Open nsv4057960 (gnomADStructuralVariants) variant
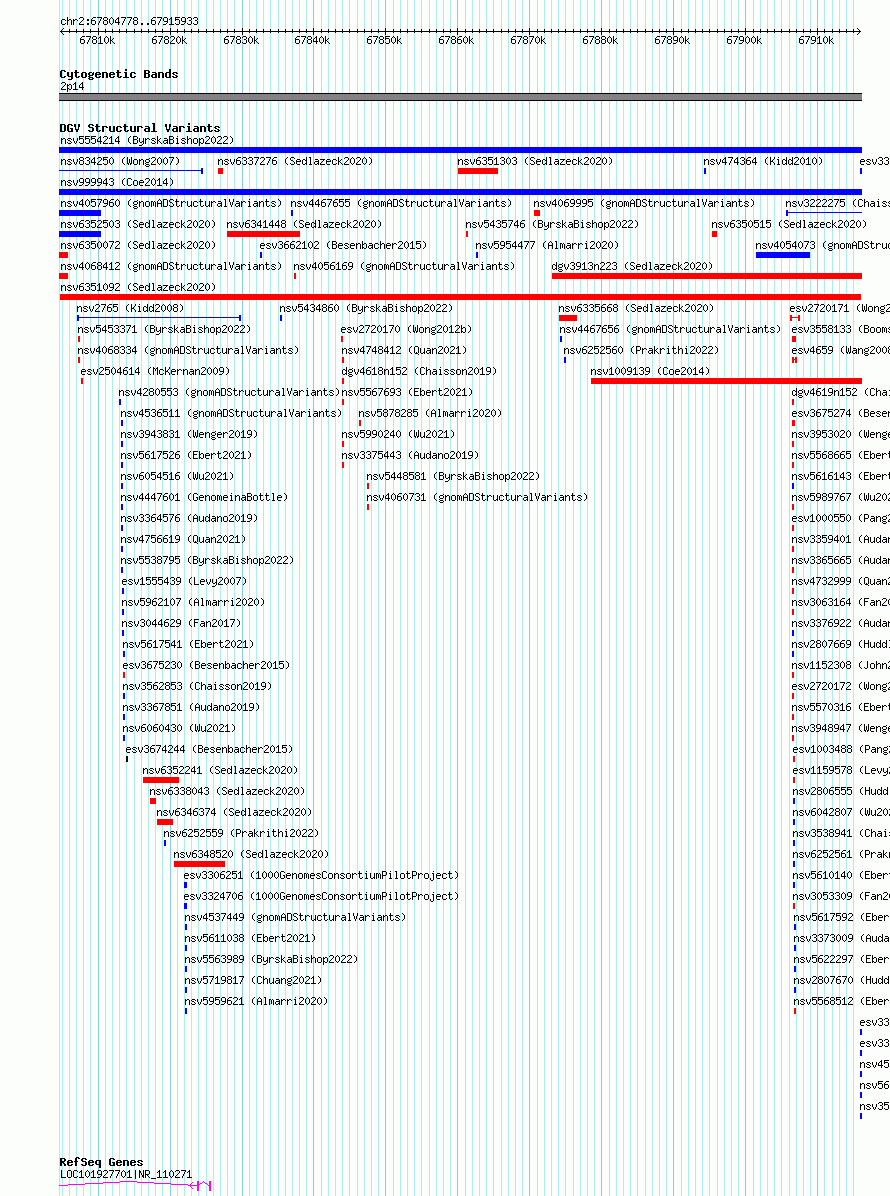 [x=171, y=203]
